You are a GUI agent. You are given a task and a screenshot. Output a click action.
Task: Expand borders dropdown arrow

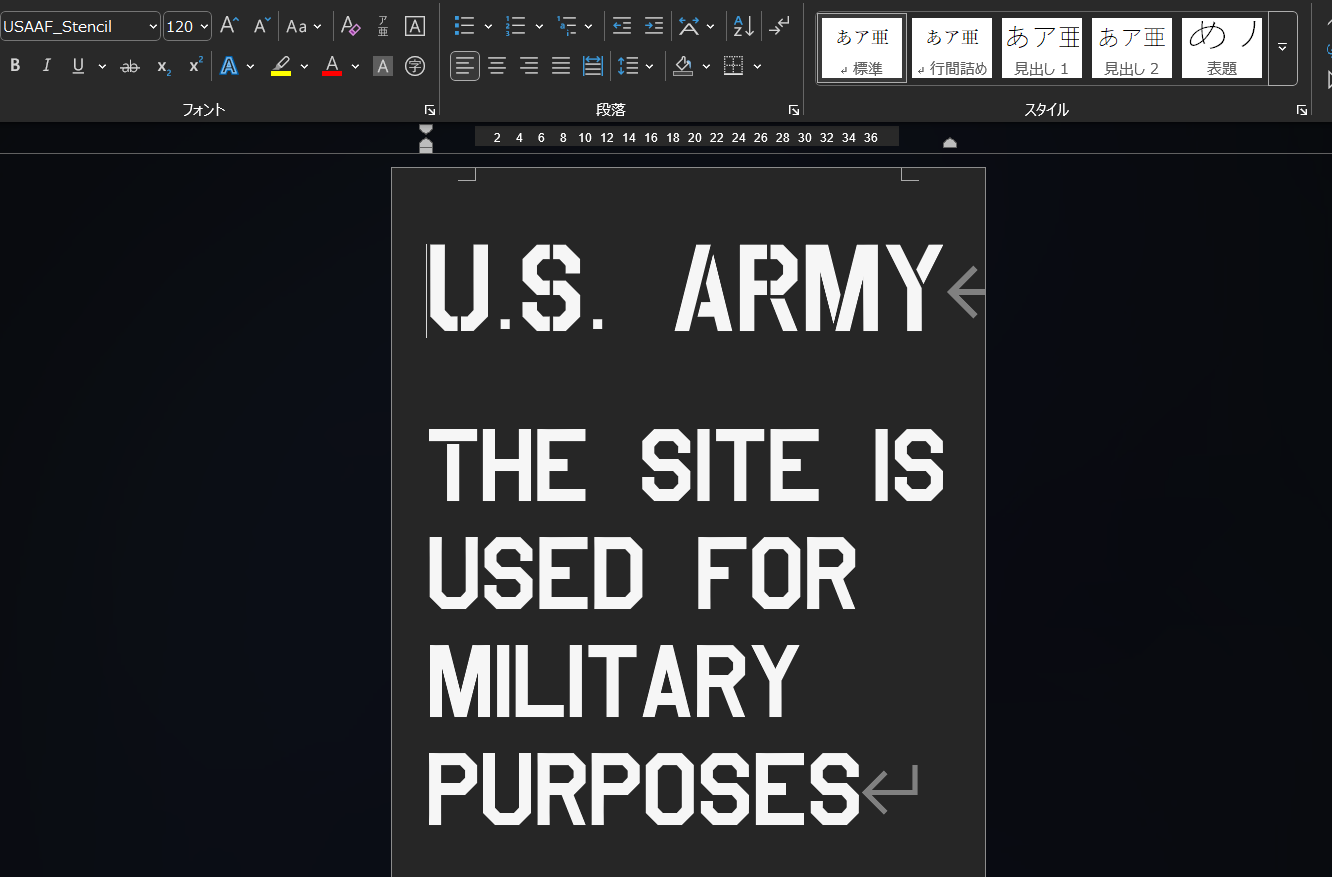pos(757,66)
